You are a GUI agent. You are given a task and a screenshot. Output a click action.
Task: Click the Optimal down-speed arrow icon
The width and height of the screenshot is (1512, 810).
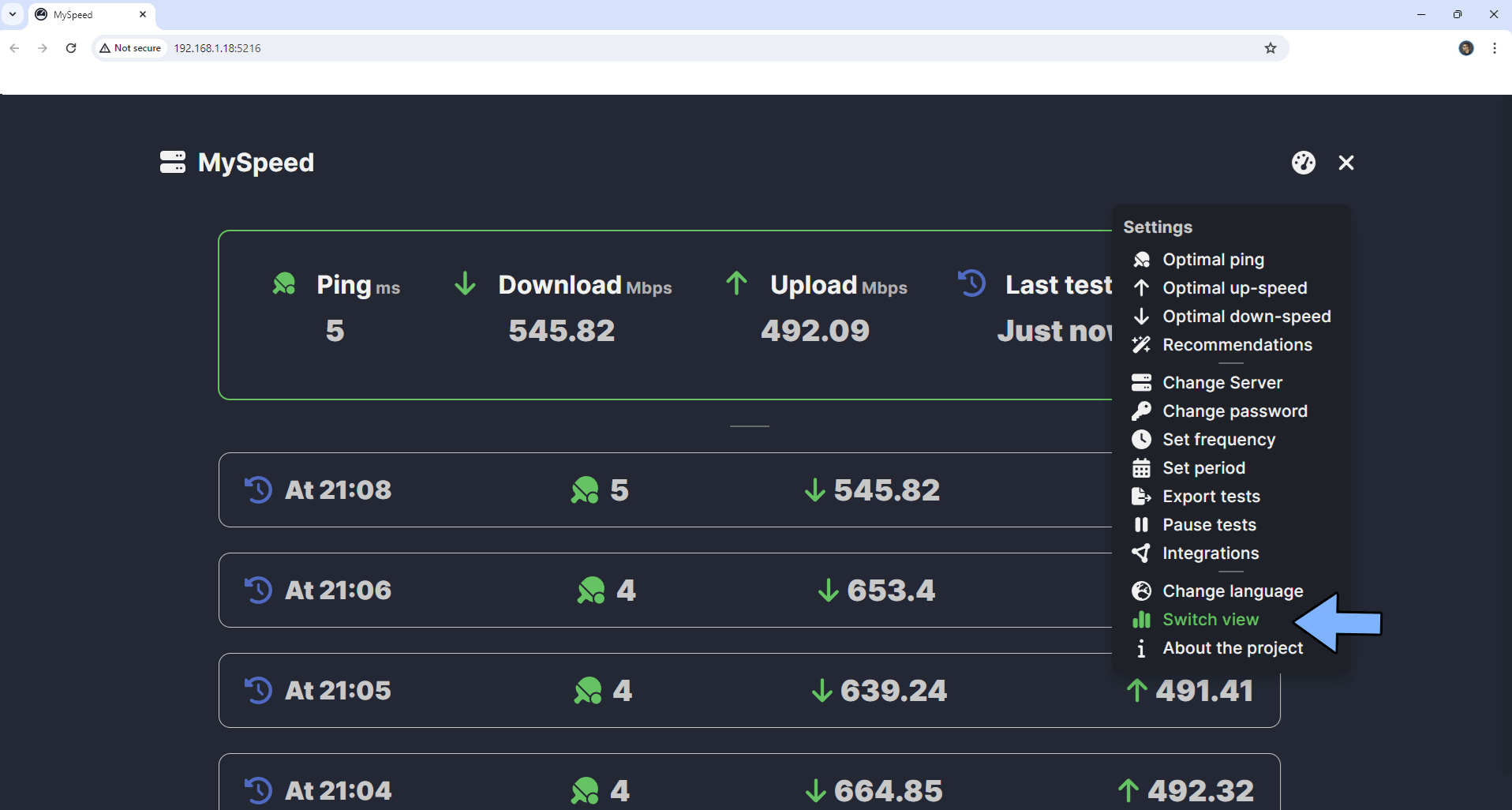[x=1141, y=317]
